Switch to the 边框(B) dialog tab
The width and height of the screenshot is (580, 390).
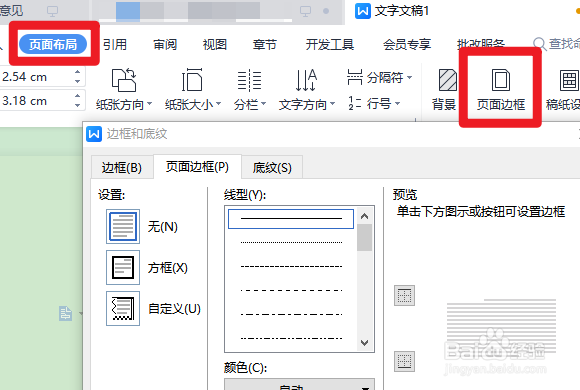point(122,168)
